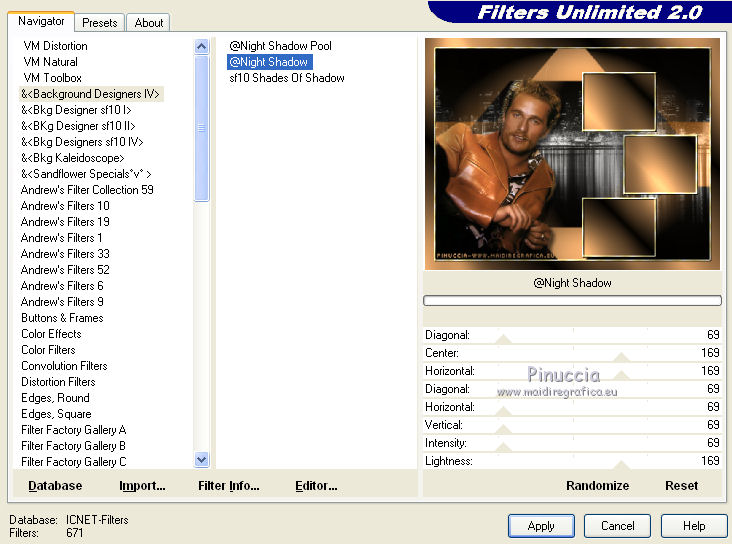Image resolution: width=732 pixels, height=544 pixels.
Task: Select Andrew's Filters 9 category
Action: click(x=62, y=302)
